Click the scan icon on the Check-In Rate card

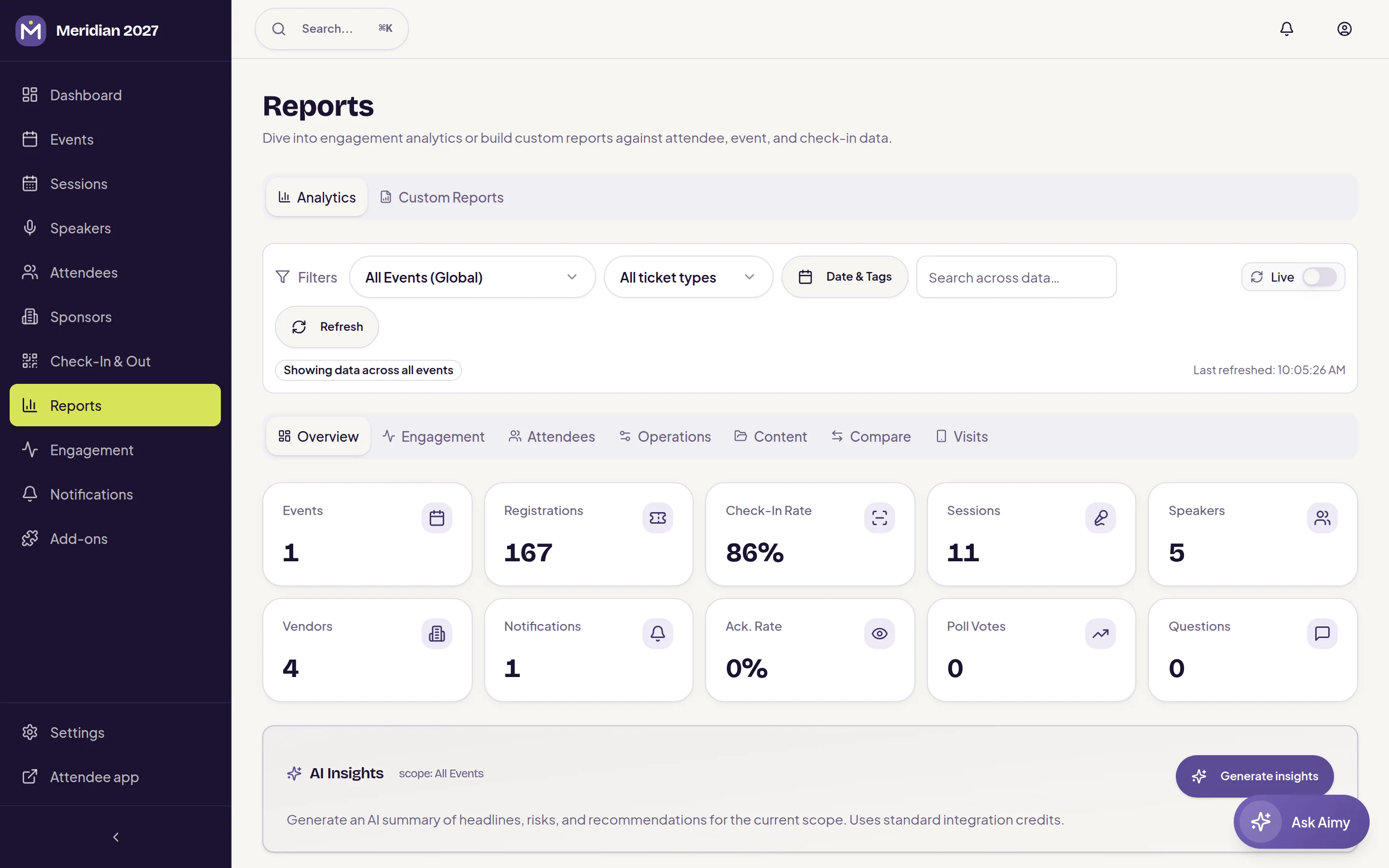point(879,518)
